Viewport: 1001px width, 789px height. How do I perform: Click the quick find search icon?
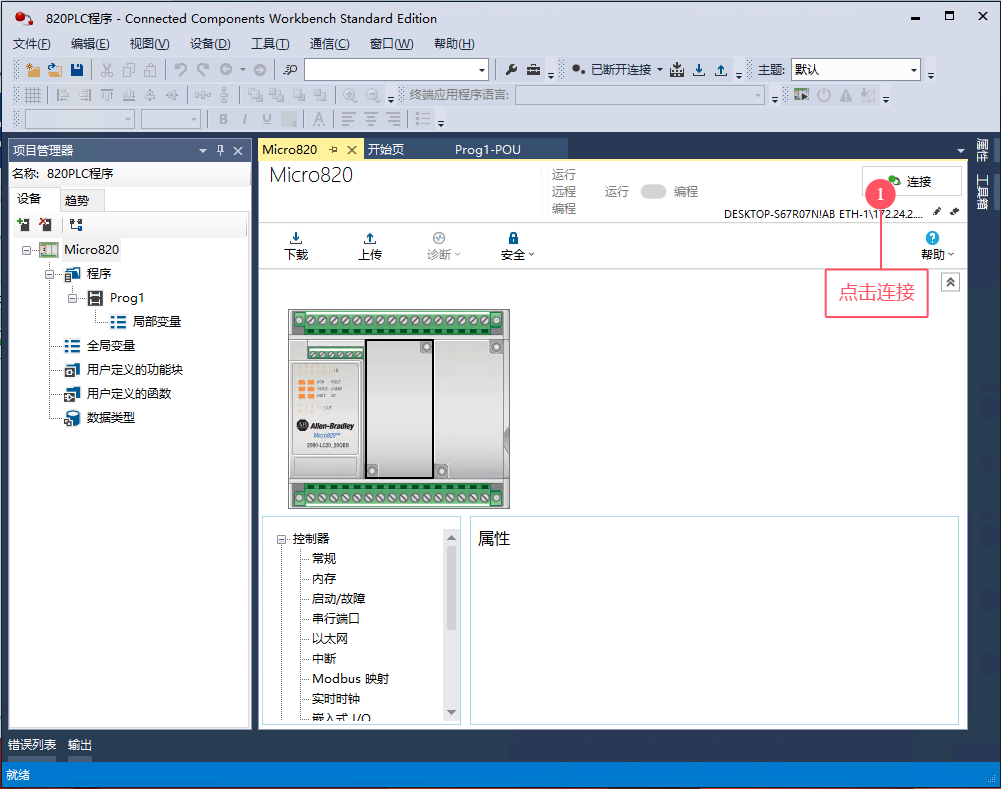(x=290, y=70)
